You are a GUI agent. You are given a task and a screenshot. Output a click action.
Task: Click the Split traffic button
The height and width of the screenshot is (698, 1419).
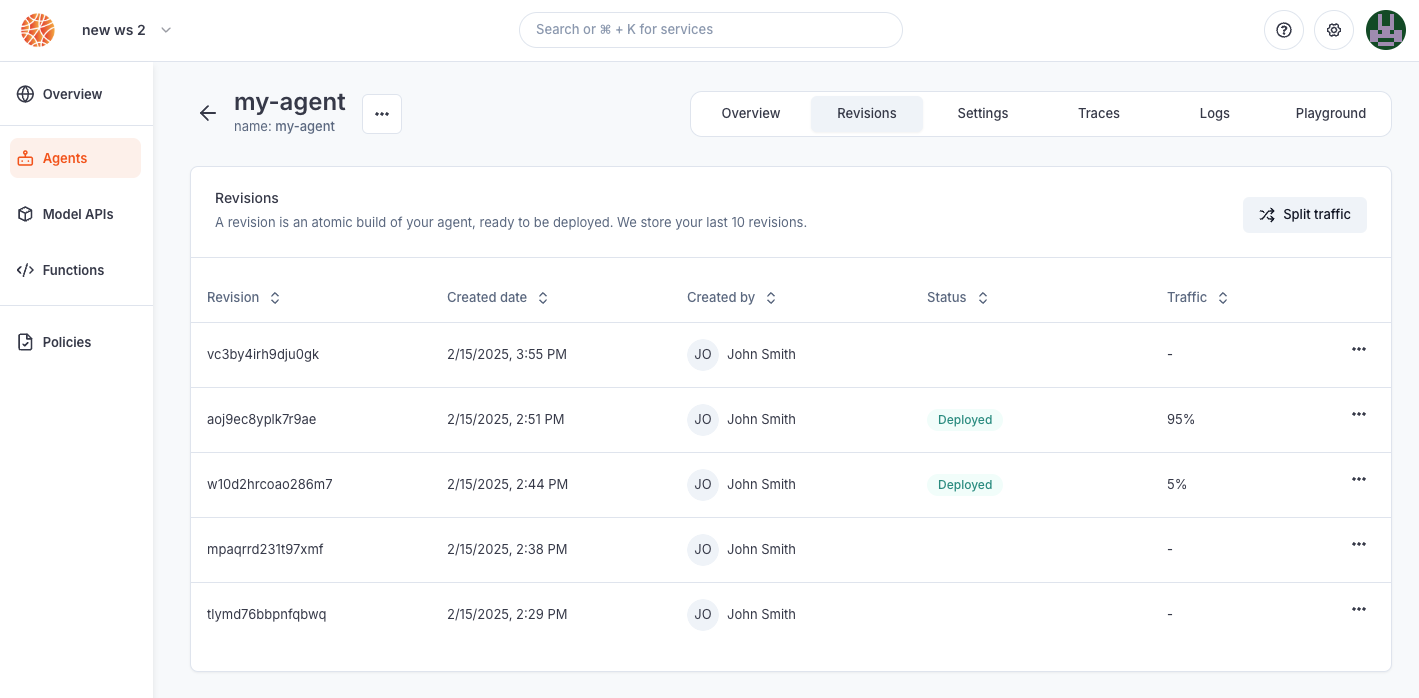coord(1305,215)
